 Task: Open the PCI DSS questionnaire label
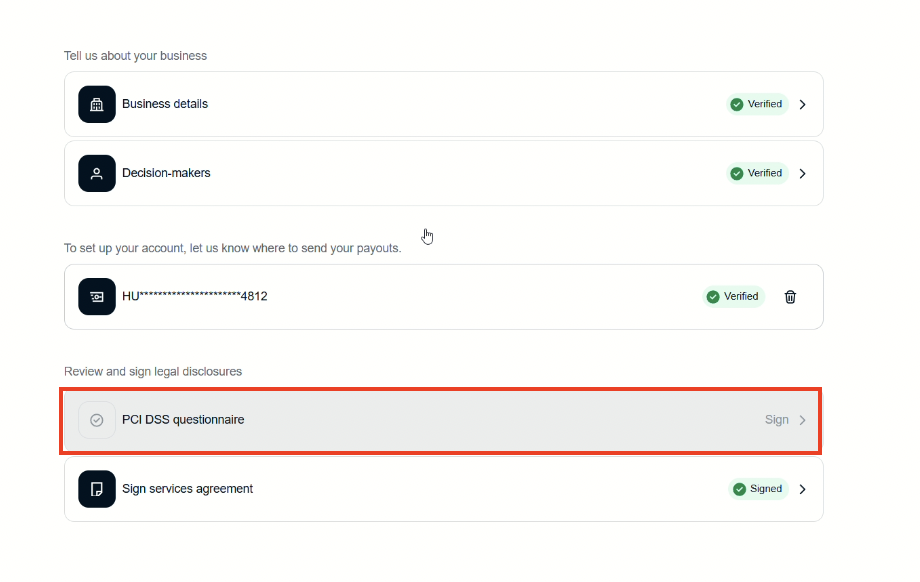point(183,420)
